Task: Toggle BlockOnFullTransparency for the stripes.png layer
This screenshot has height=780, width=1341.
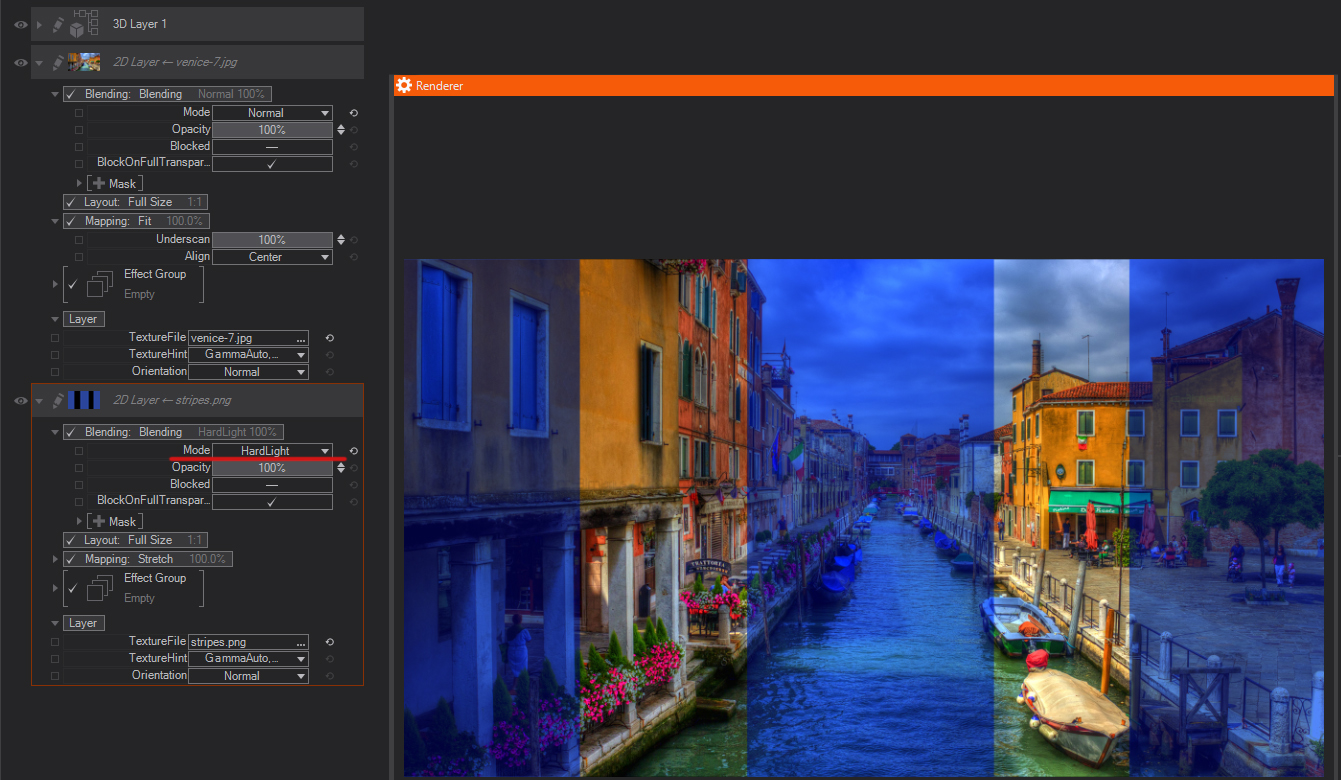Action: [x=272, y=501]
